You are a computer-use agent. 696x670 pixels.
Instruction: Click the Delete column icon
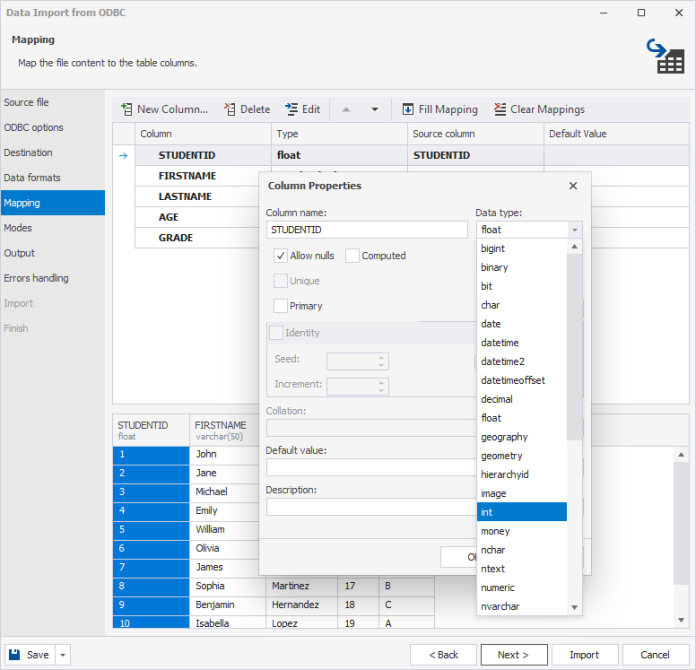point(230,109)
